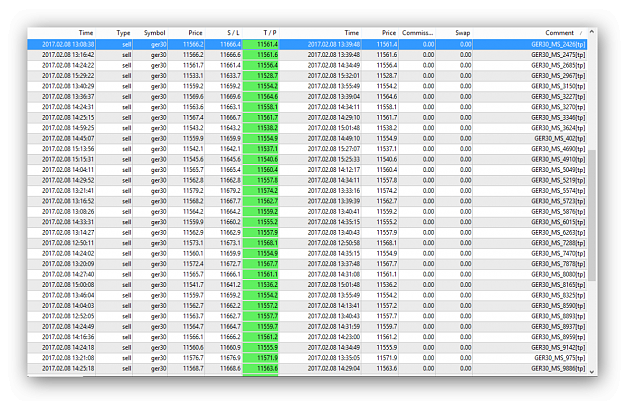This screenshot has width=625, height=404.
Task: Click open time 2017.02.08 14:24:22
Action: (x=68, y=65)
